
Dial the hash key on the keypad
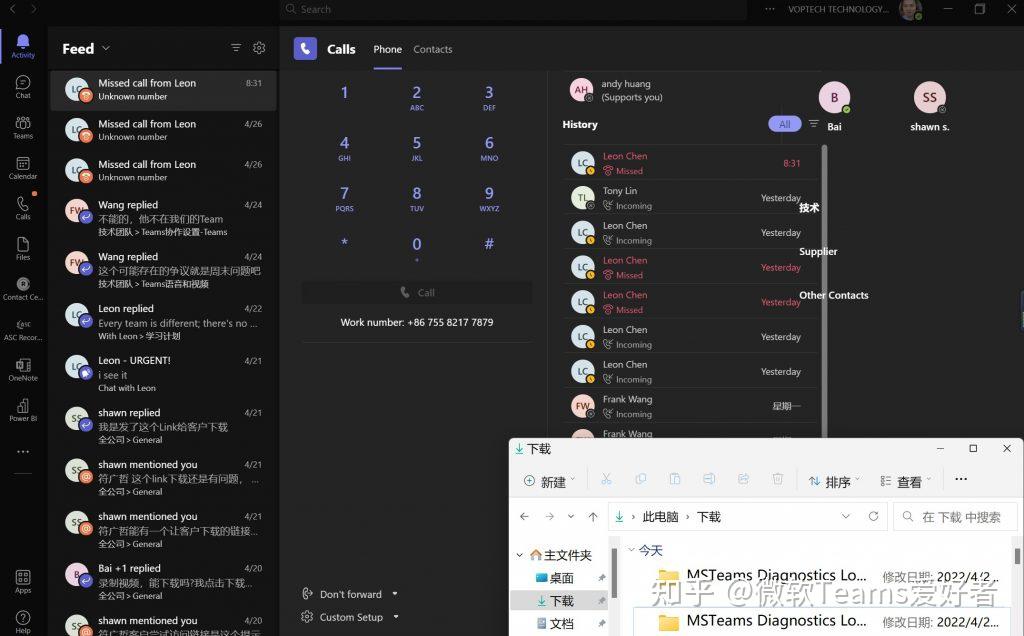[x=489, y=244]
